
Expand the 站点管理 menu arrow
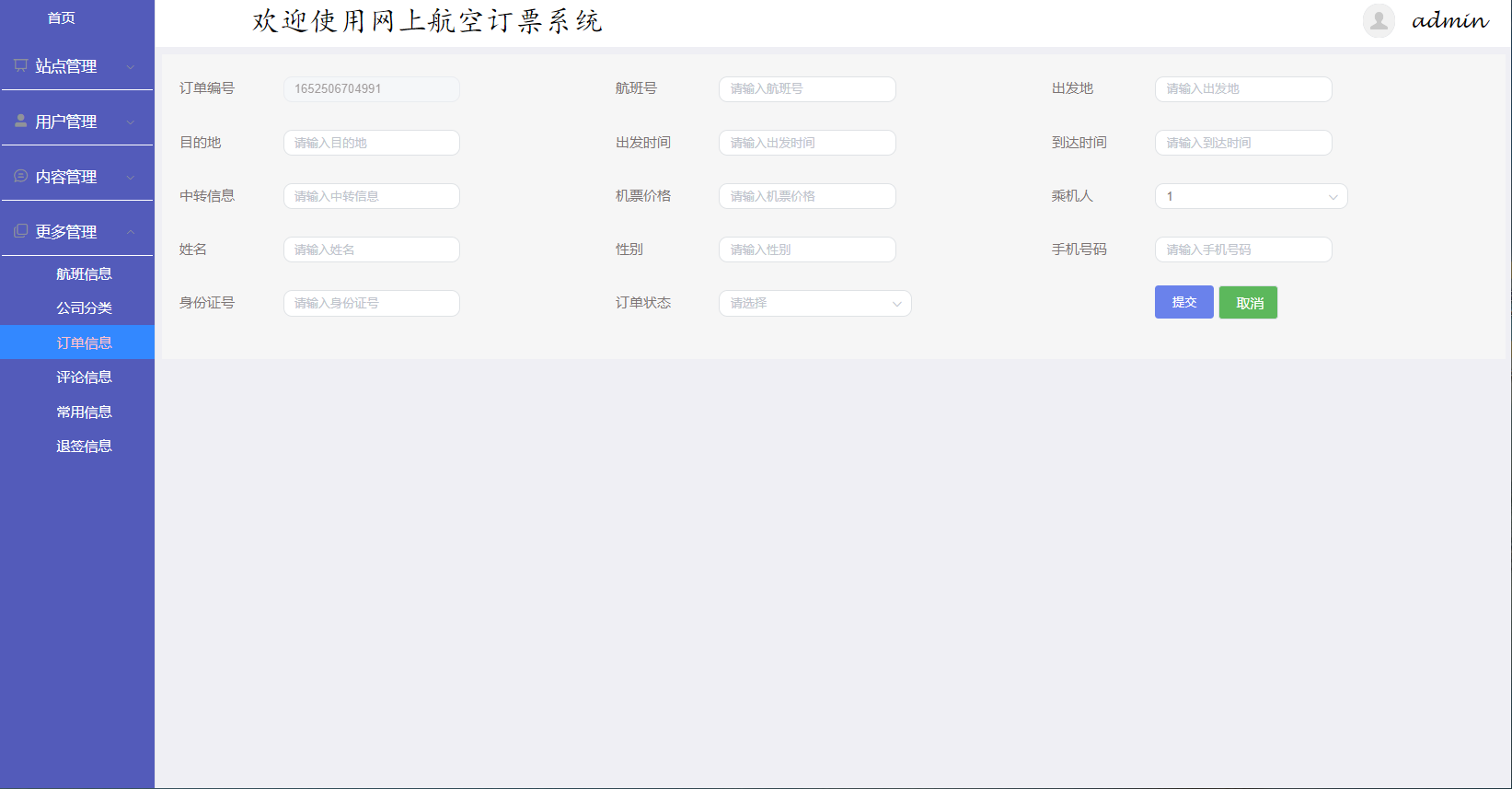click(131, 66)
